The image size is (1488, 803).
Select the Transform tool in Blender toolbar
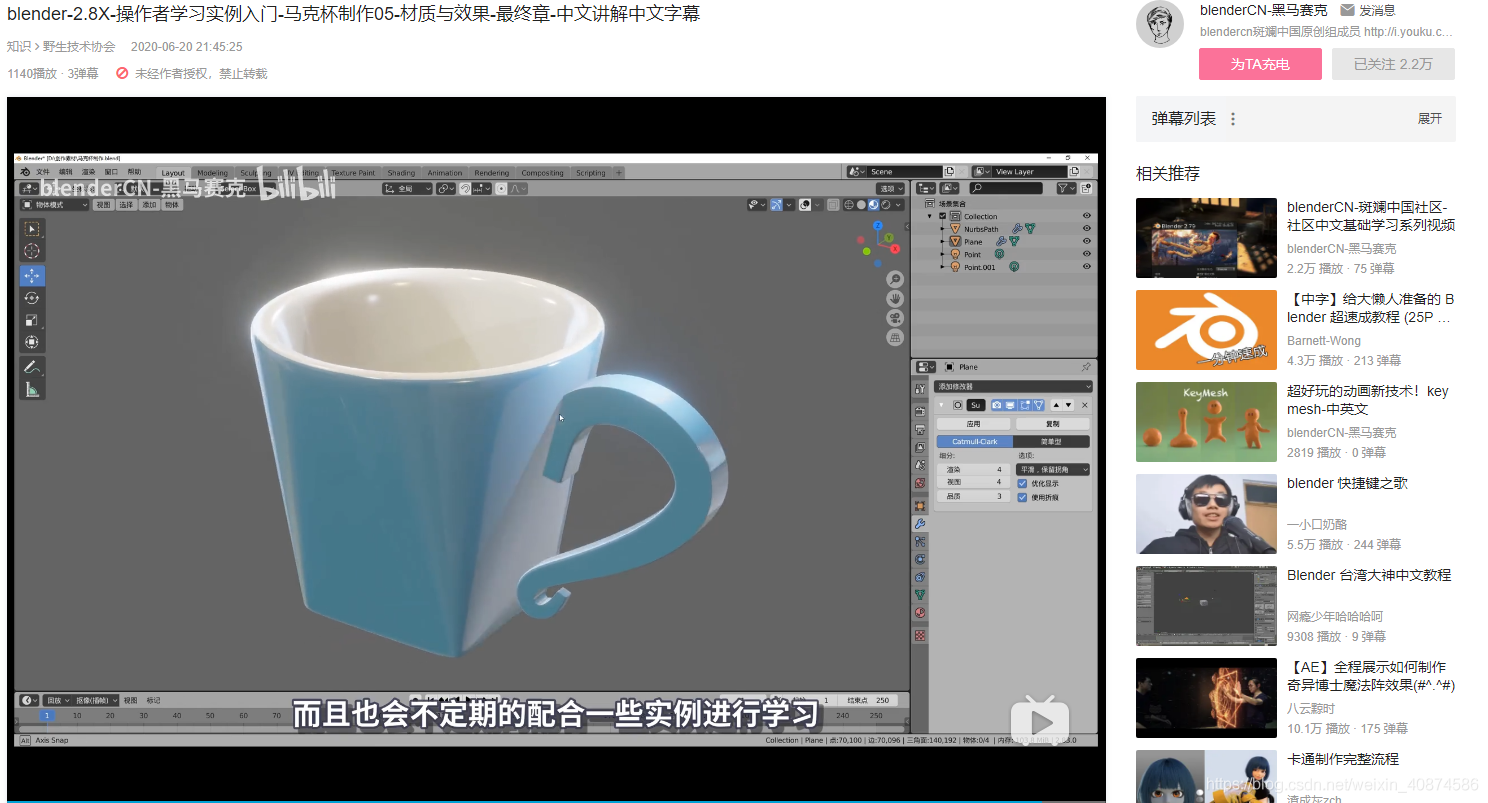32,342
